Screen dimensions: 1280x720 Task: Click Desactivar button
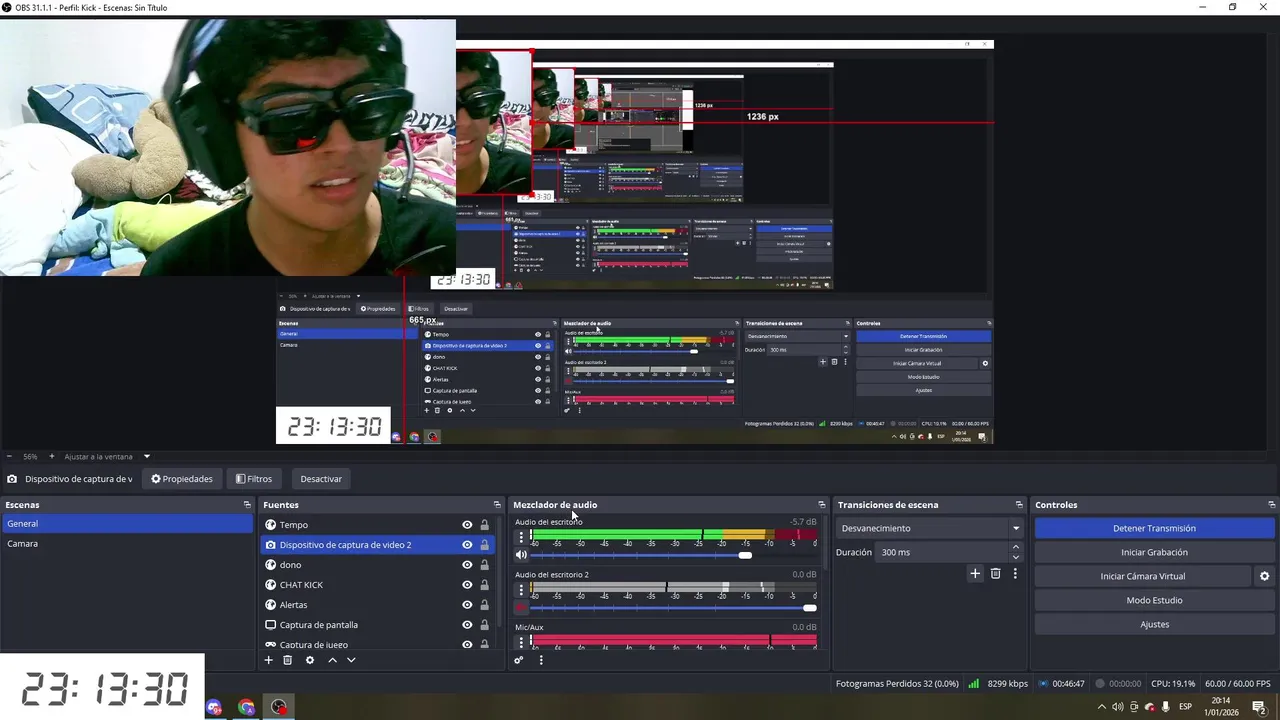(x=321, y=479)
